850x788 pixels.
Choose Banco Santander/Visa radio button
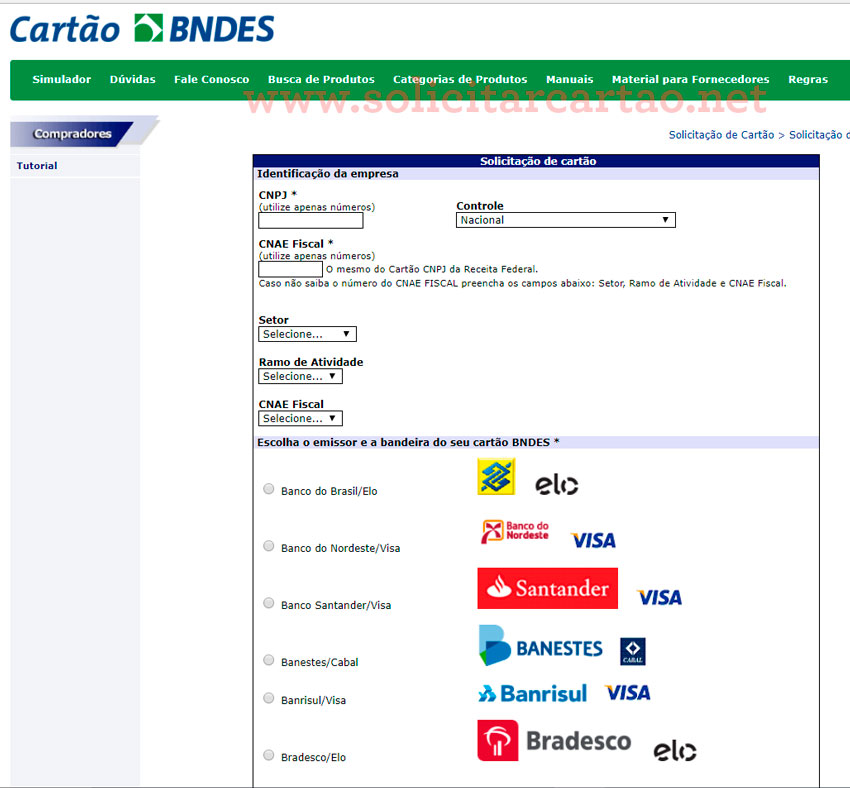(x=268, y=603)
